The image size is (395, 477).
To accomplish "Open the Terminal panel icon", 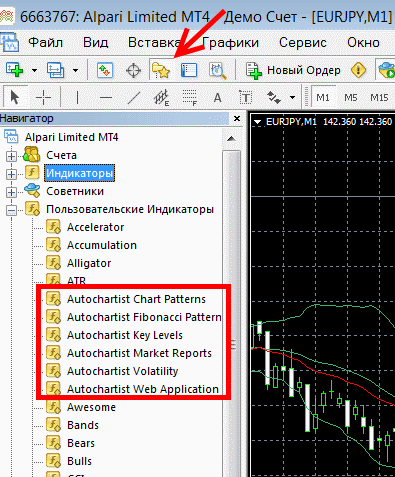I will click(x=189, y=70).
